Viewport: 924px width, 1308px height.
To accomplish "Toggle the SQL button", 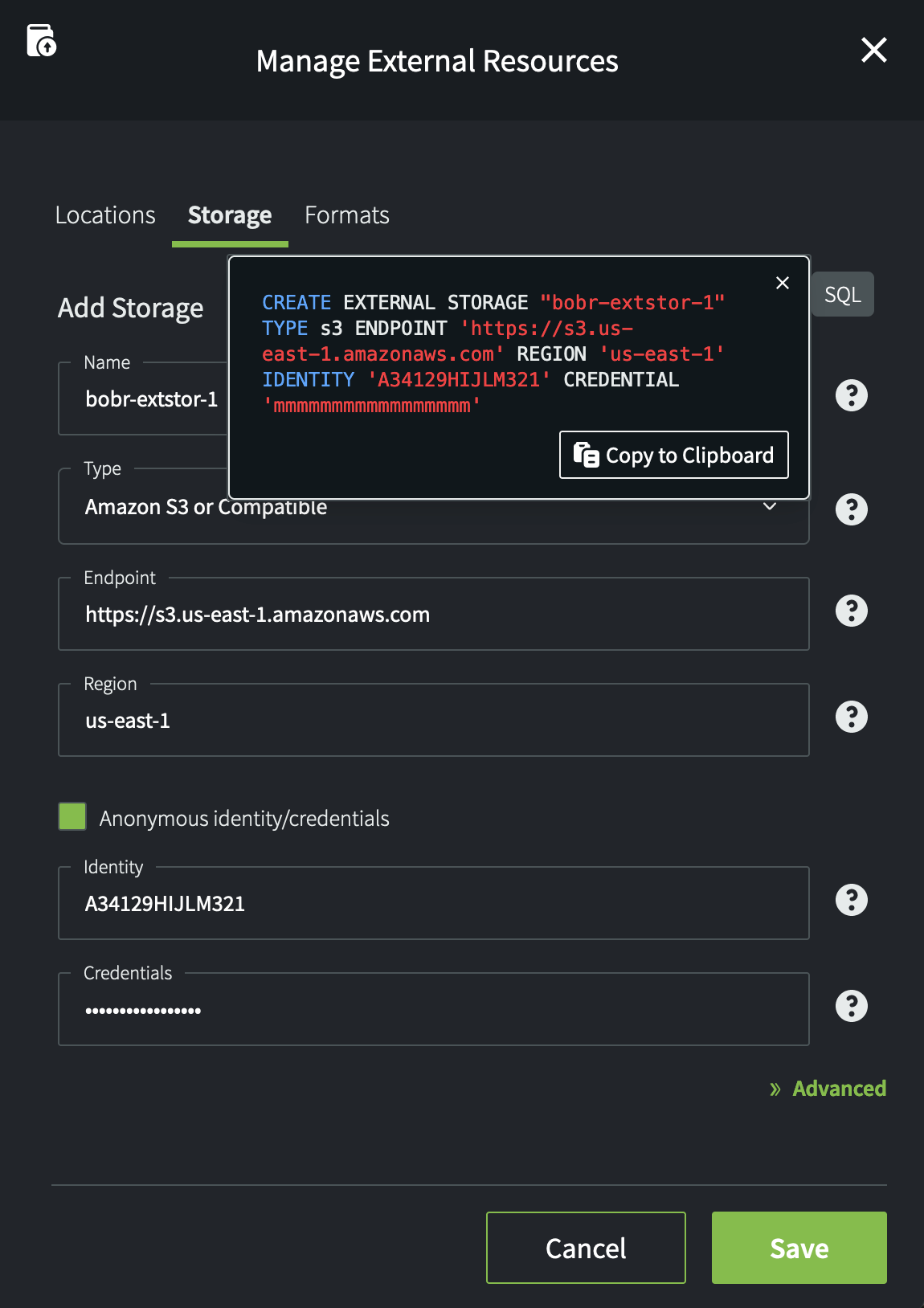I will pyautogui.click(x=843, y=294).
